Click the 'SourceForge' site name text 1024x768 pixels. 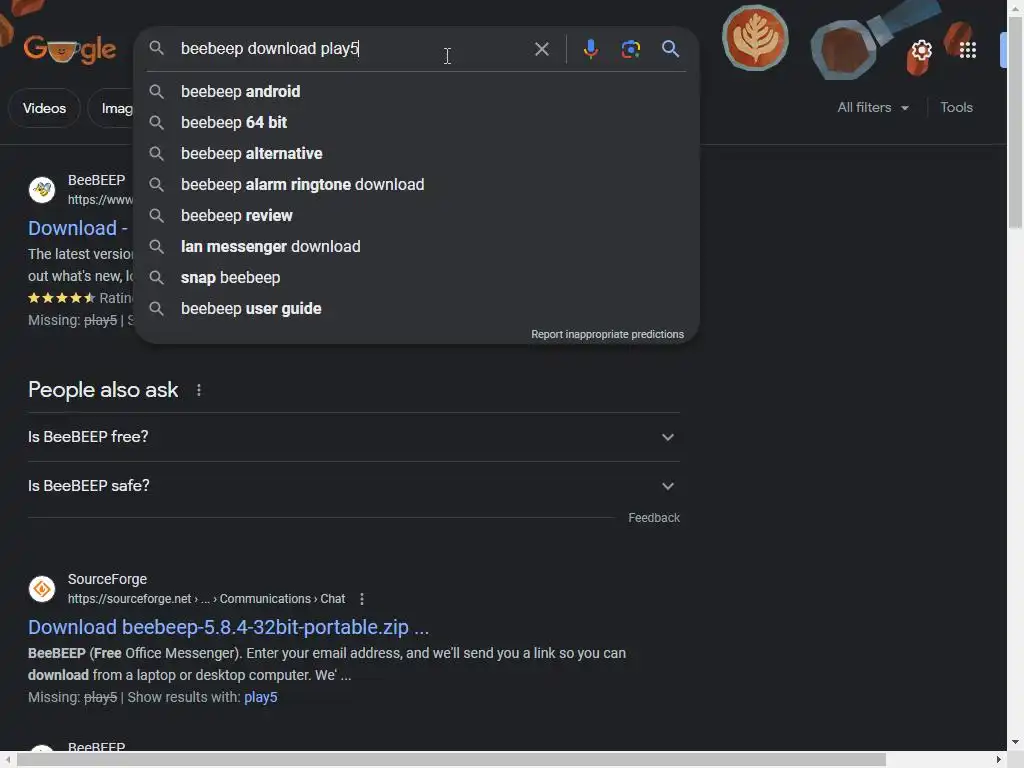click(107, 579)
